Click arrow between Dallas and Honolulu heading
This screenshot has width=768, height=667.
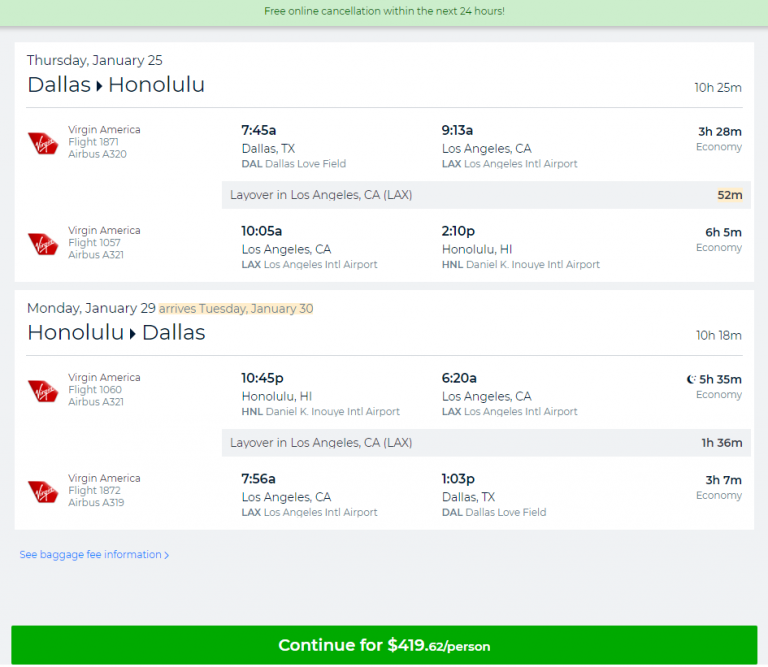(99, 87)
